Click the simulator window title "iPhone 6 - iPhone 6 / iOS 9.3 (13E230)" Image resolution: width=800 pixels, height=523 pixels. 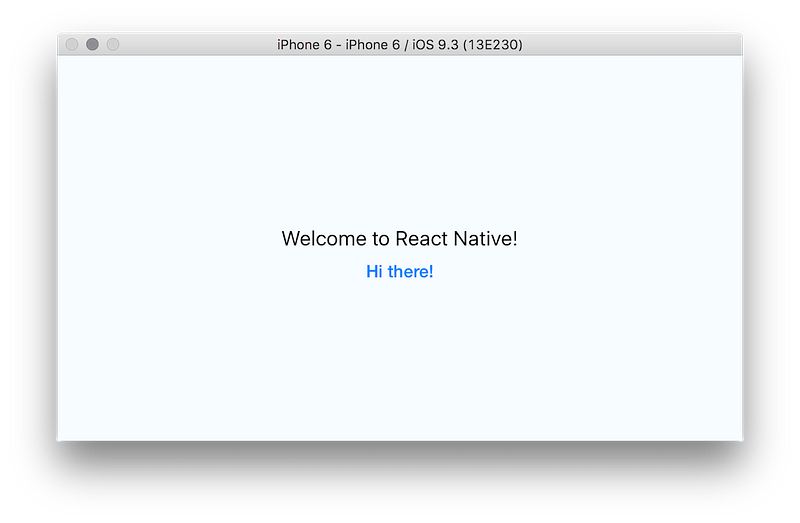[399, 45]
